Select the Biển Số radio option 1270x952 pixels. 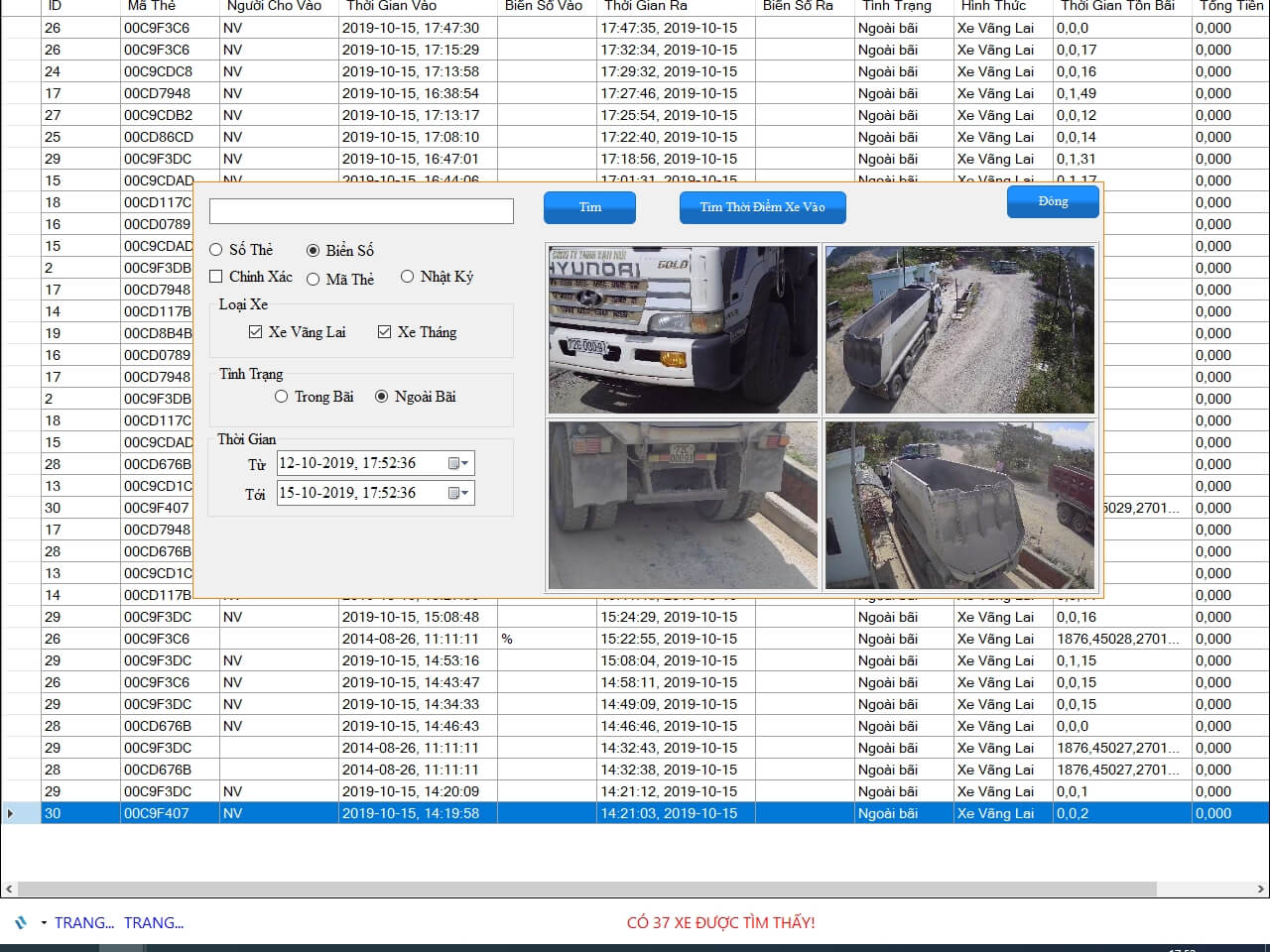(x=314, y=251)
